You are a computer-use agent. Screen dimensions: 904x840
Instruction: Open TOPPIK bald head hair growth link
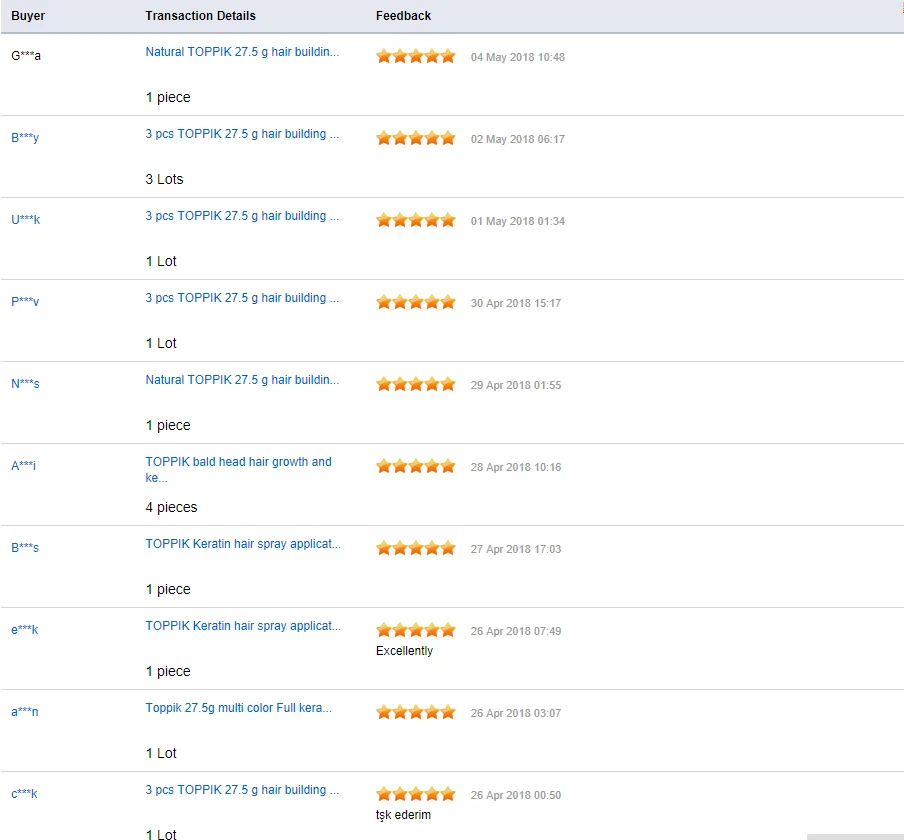238,469
